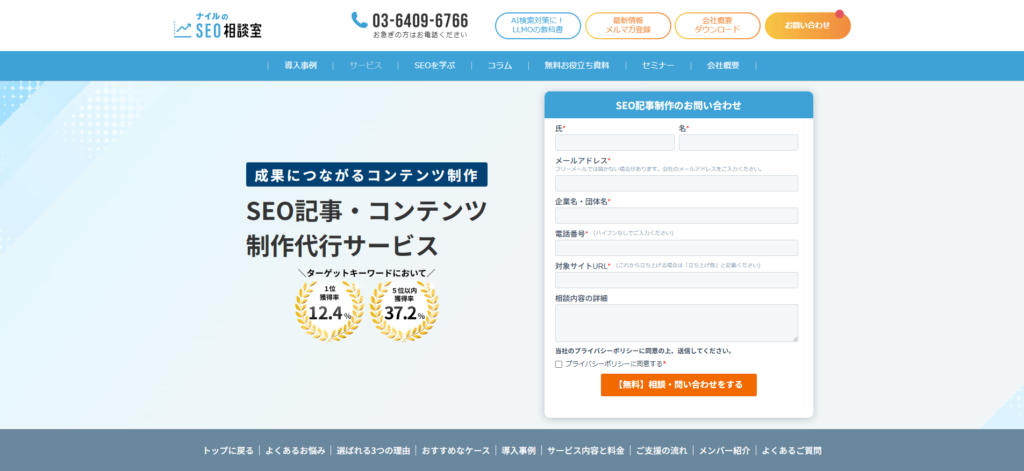Image resolution: width=1024 pixels, height=471 pixels.
Task: Focus the 氏 input field
Action: (615, 142)
